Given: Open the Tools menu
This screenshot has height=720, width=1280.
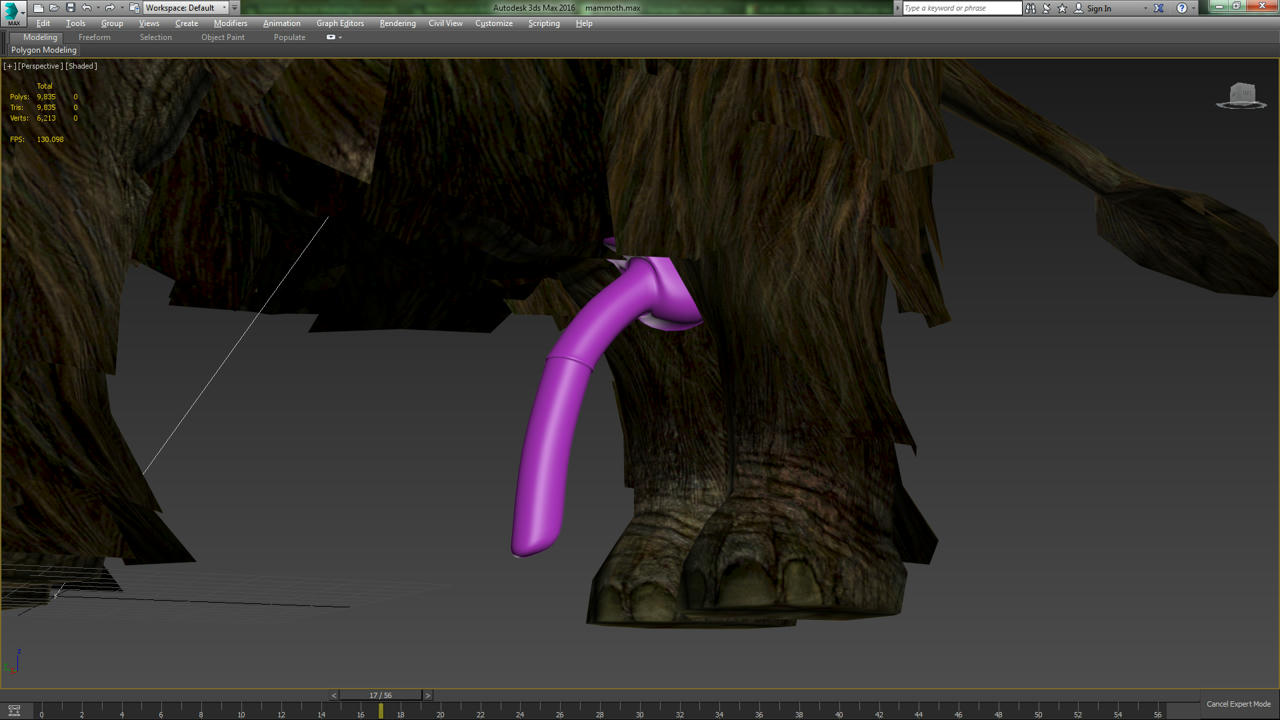Looking at the screenshot, I should pyautogui.click(x=76, y=23).
